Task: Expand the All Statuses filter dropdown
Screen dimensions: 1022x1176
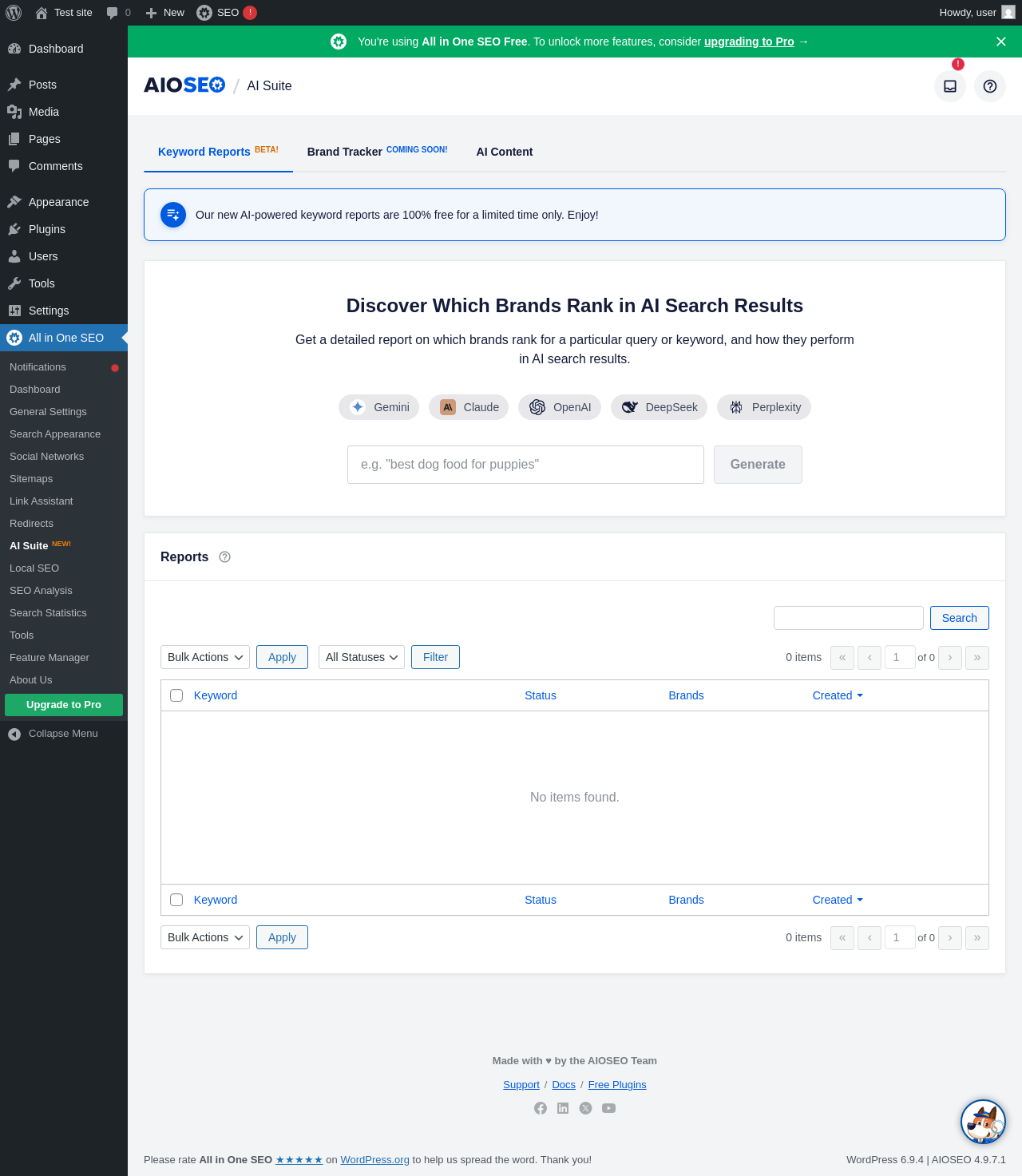Action: 362,657
